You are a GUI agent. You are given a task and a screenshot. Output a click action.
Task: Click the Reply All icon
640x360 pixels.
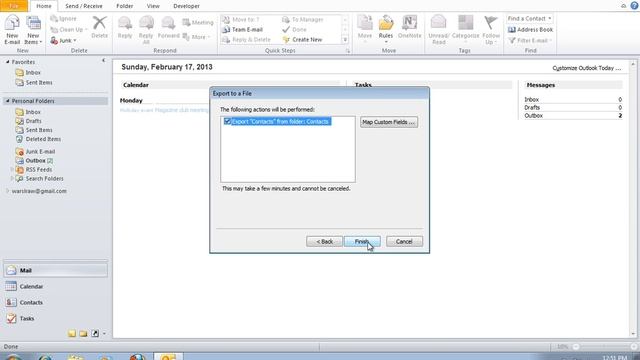tap(146, 29)
